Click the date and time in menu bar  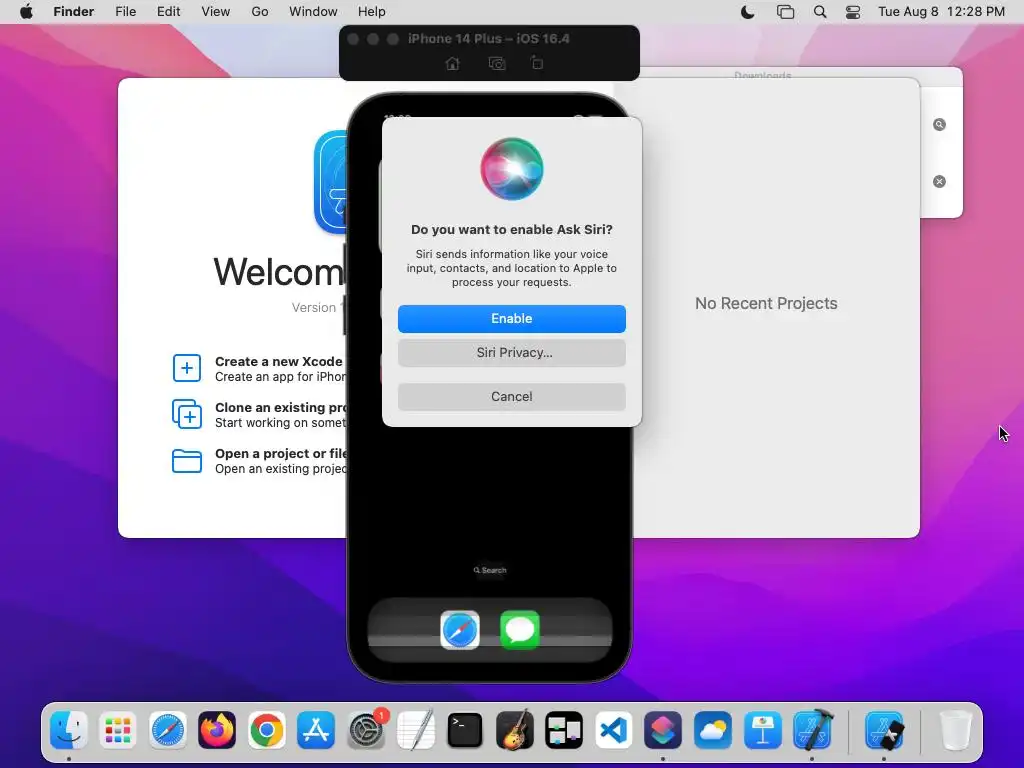tap(941, 12)
